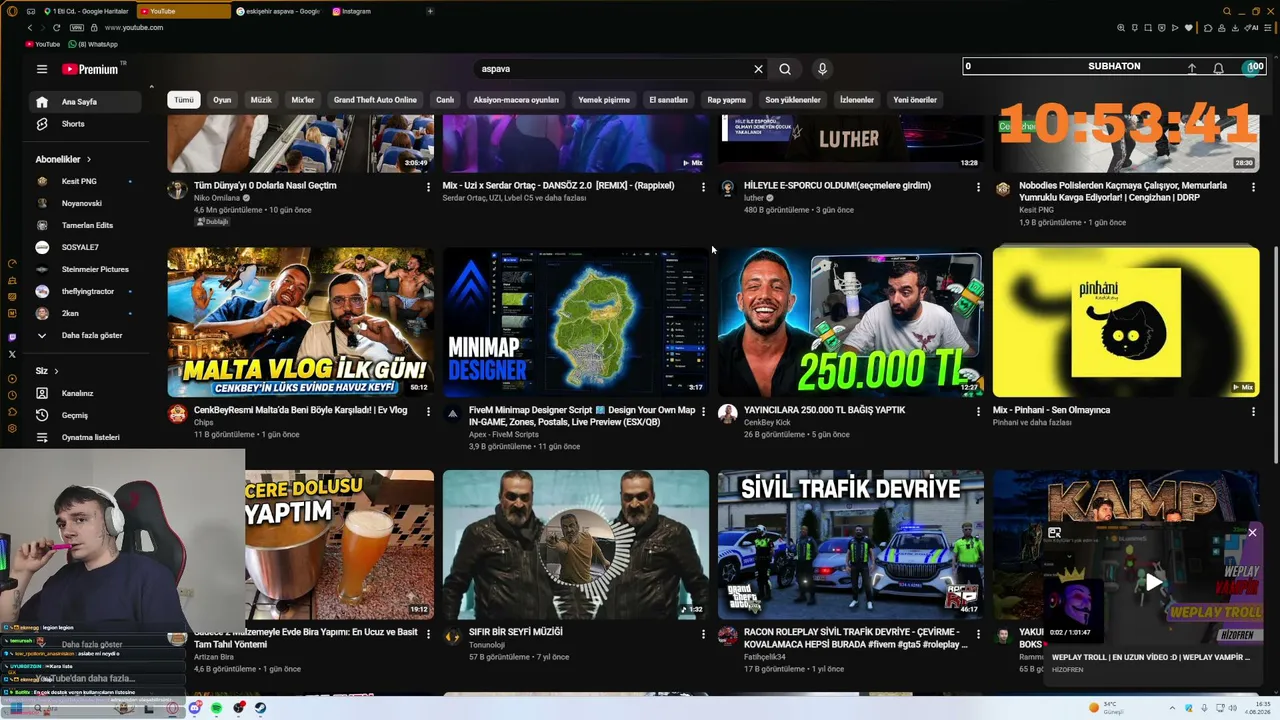
Task: Select the Mix'ler filter chip
Action: [303, 100]
